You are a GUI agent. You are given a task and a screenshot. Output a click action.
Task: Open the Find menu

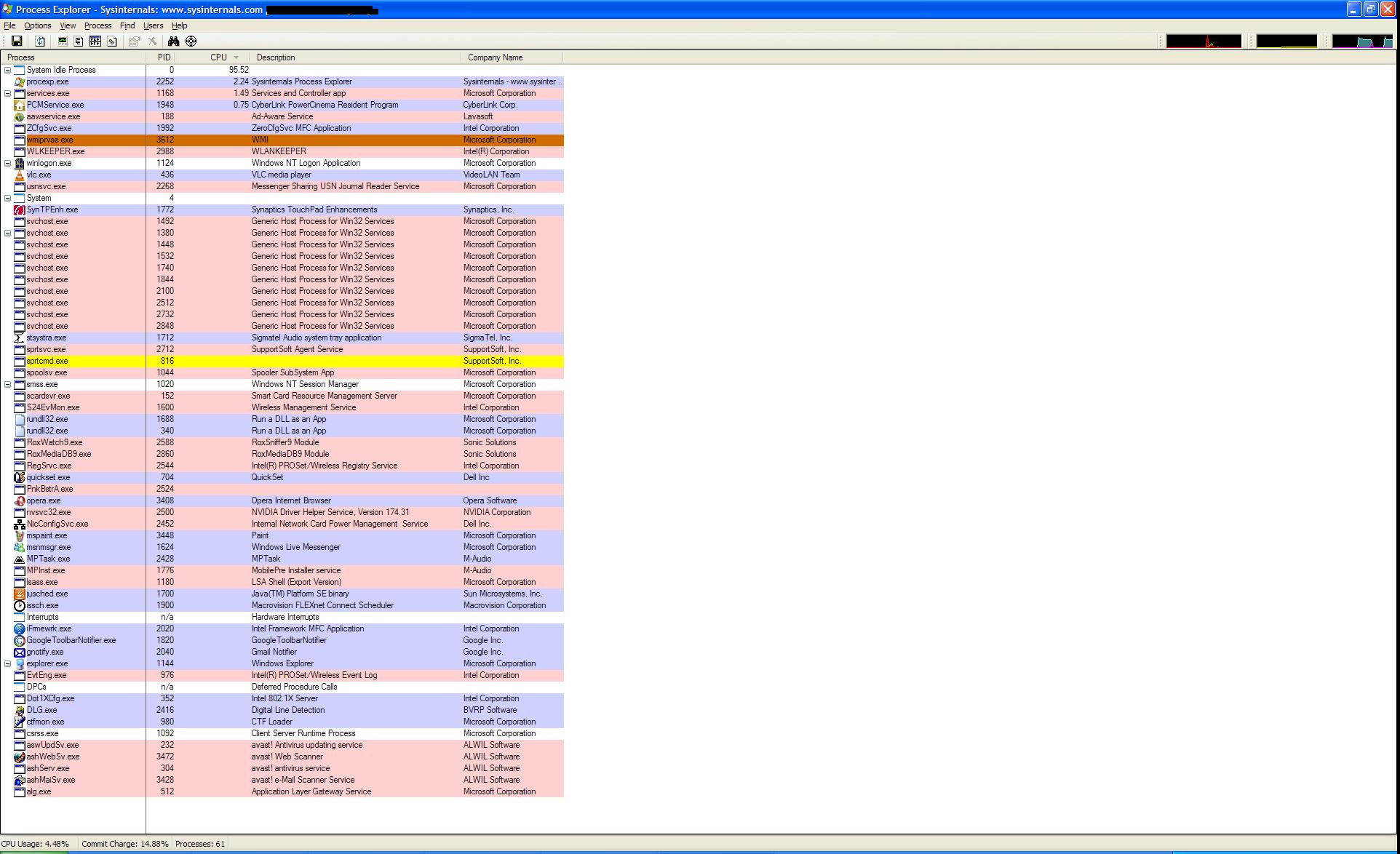[x=127, y=25]
